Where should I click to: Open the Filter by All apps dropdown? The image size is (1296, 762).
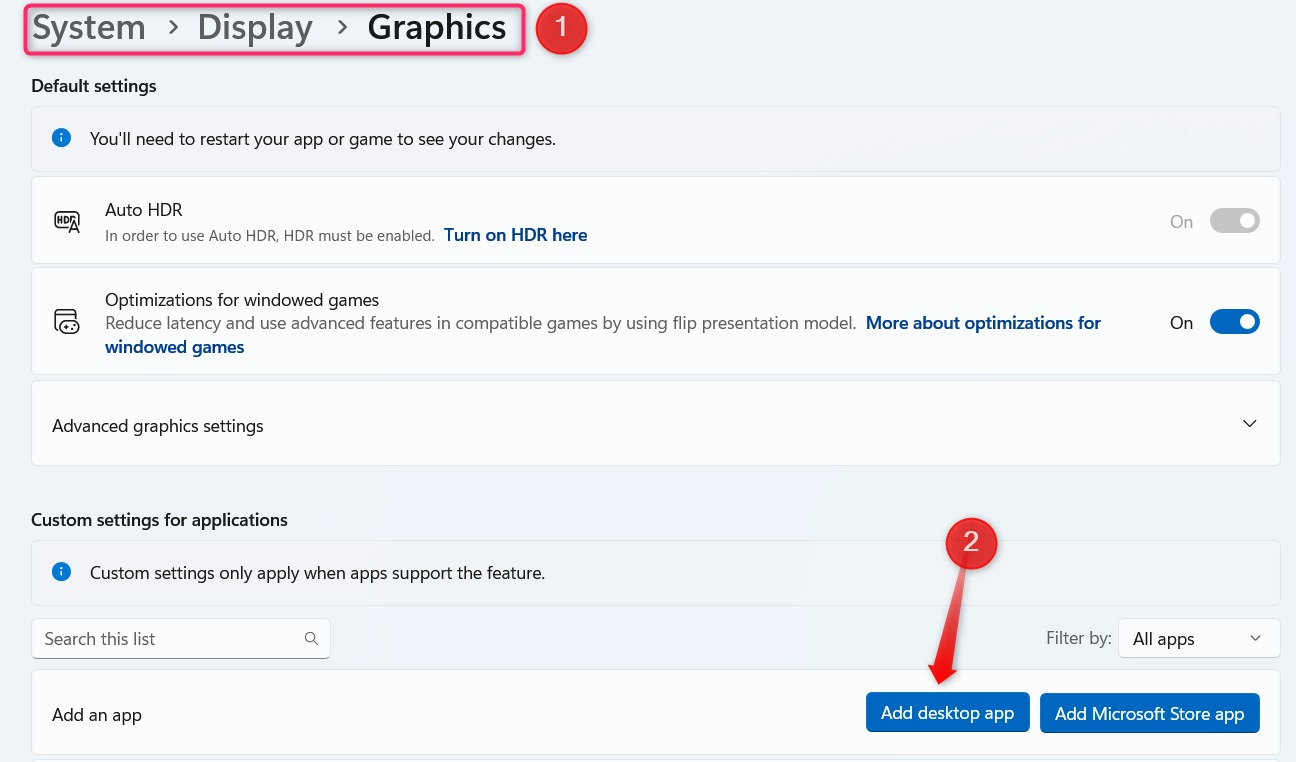1199,639
